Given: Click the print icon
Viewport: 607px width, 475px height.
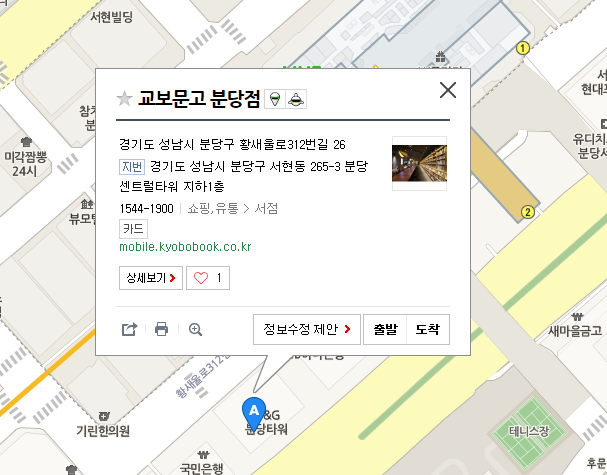Looking at the screenshot, I should 161,329.
